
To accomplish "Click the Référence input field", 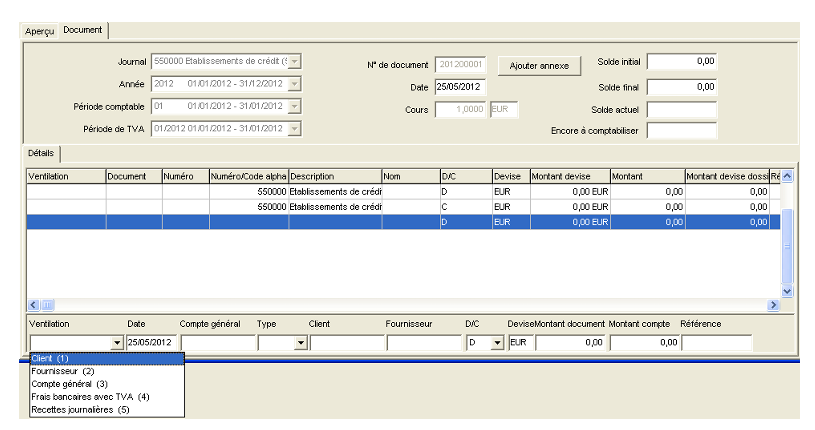I will coord(717,342).
